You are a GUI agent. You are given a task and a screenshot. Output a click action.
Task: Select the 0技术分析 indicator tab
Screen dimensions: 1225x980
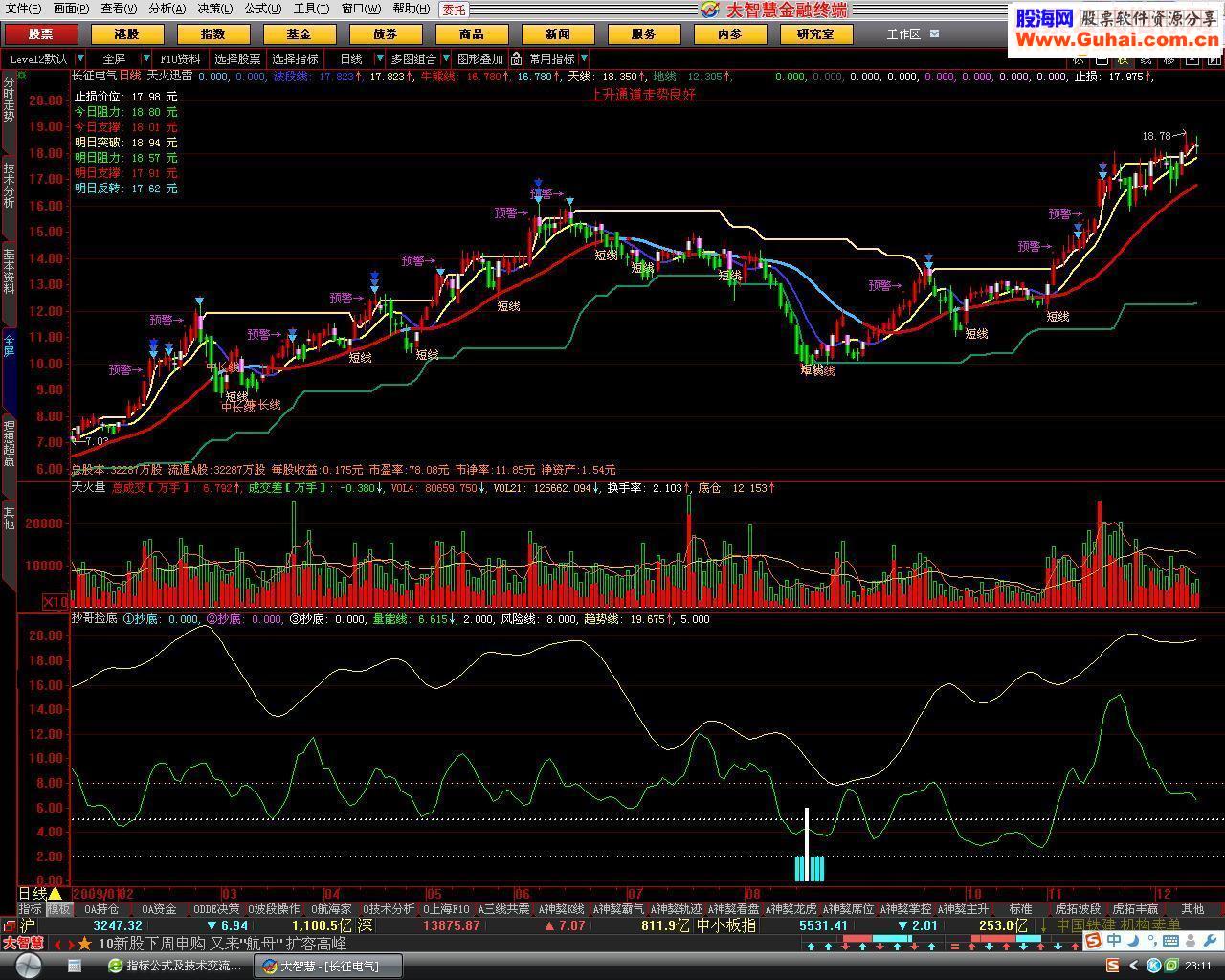pos(389,908)
